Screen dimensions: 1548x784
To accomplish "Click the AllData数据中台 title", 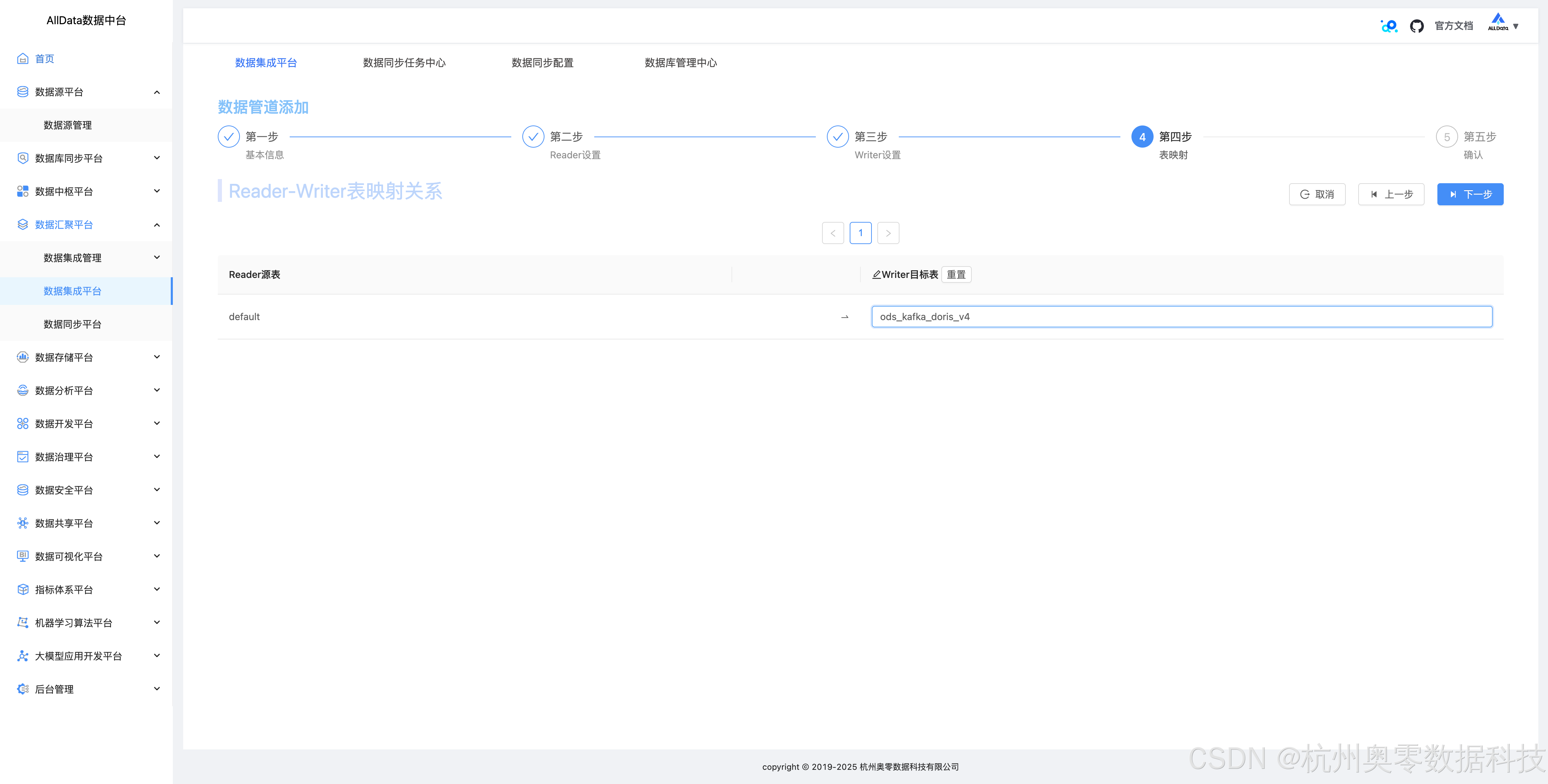I will coord(86,20).
